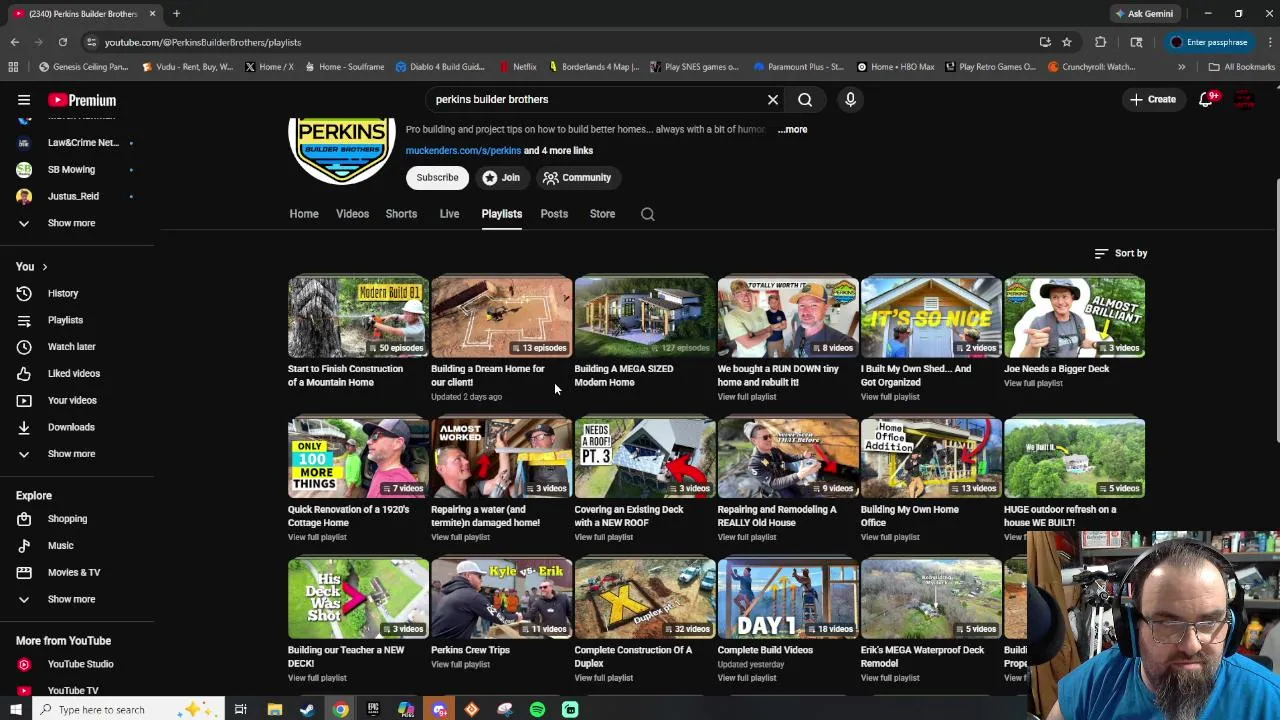Subscribe to Perkins Builder Brothers
This screenshot has width=1280, height=720.
point(437,178)
